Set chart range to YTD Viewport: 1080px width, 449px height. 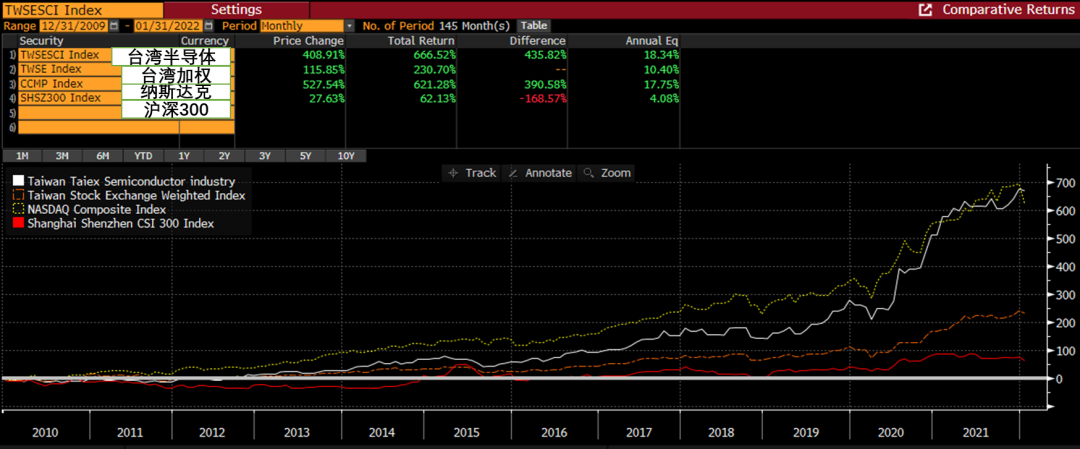tap(143, 156)
